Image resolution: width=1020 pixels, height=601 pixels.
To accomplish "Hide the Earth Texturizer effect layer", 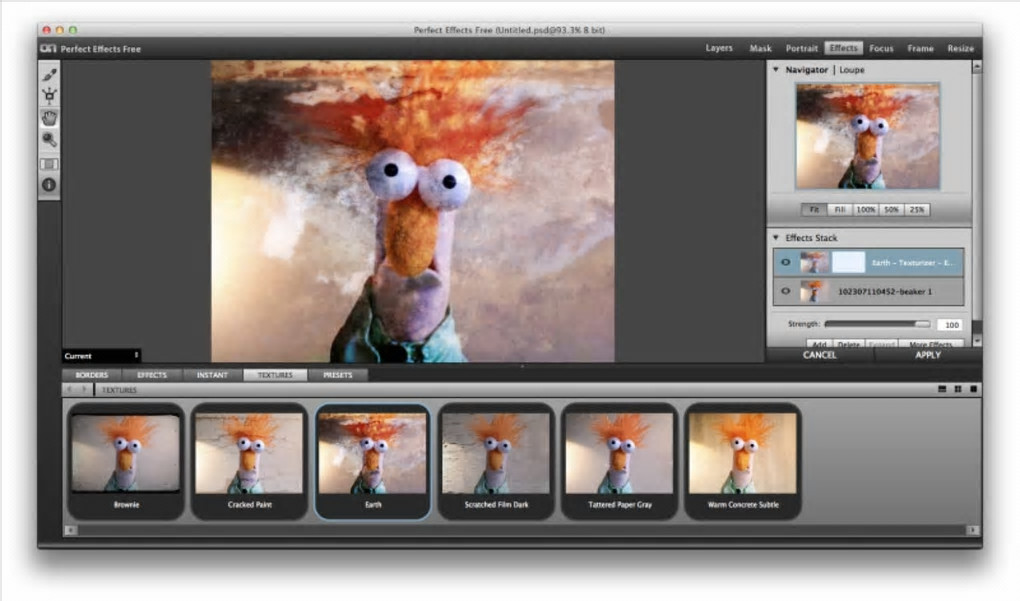I will click(786, 262).
